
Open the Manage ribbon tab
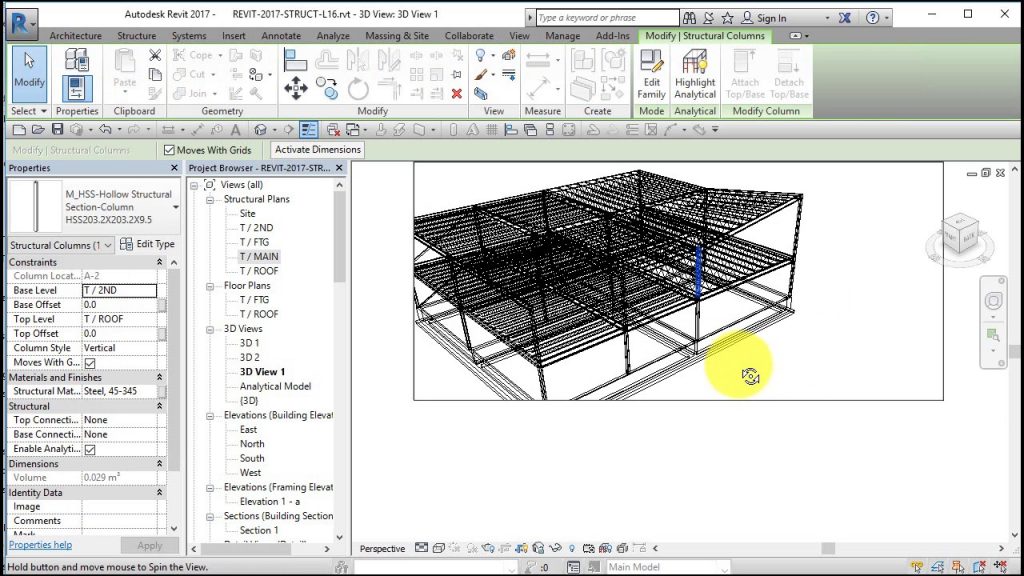pyautogui.click(x=562, y=36)
